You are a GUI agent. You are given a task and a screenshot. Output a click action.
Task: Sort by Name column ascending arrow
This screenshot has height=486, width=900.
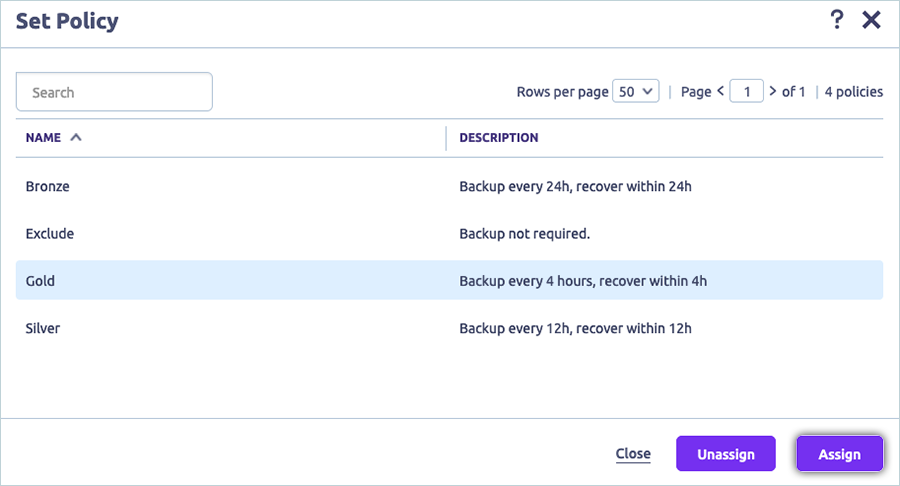click(76, 138)
